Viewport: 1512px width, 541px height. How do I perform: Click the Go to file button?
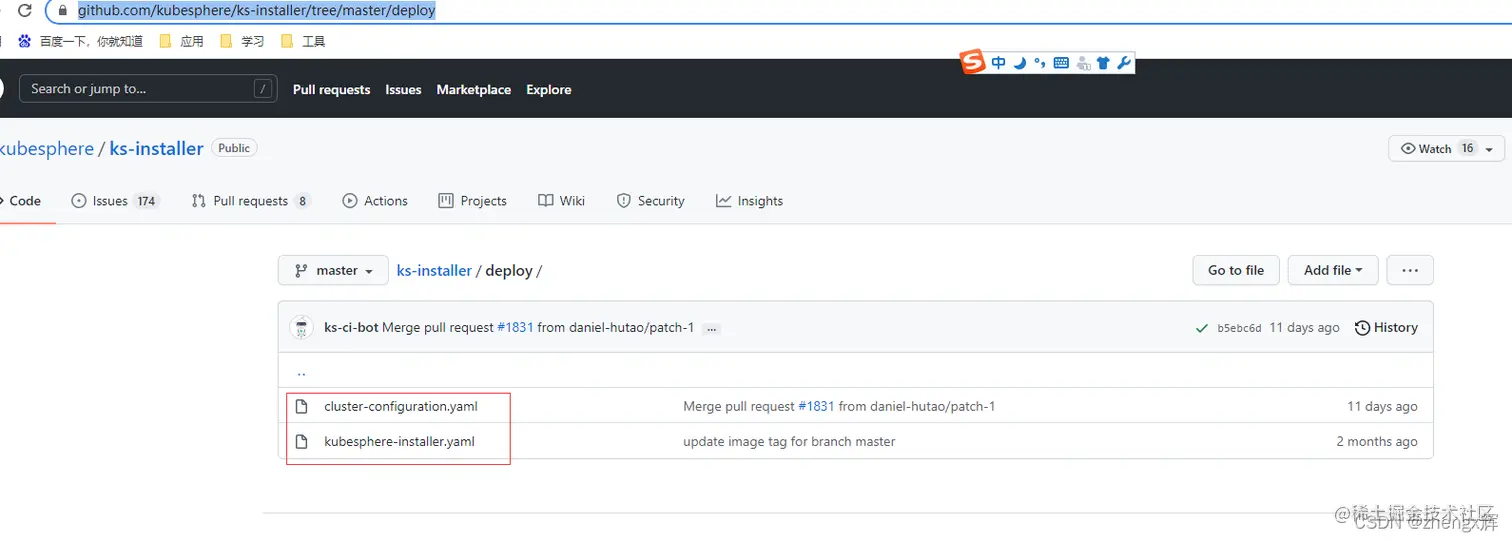click(x=1235, y=270)
